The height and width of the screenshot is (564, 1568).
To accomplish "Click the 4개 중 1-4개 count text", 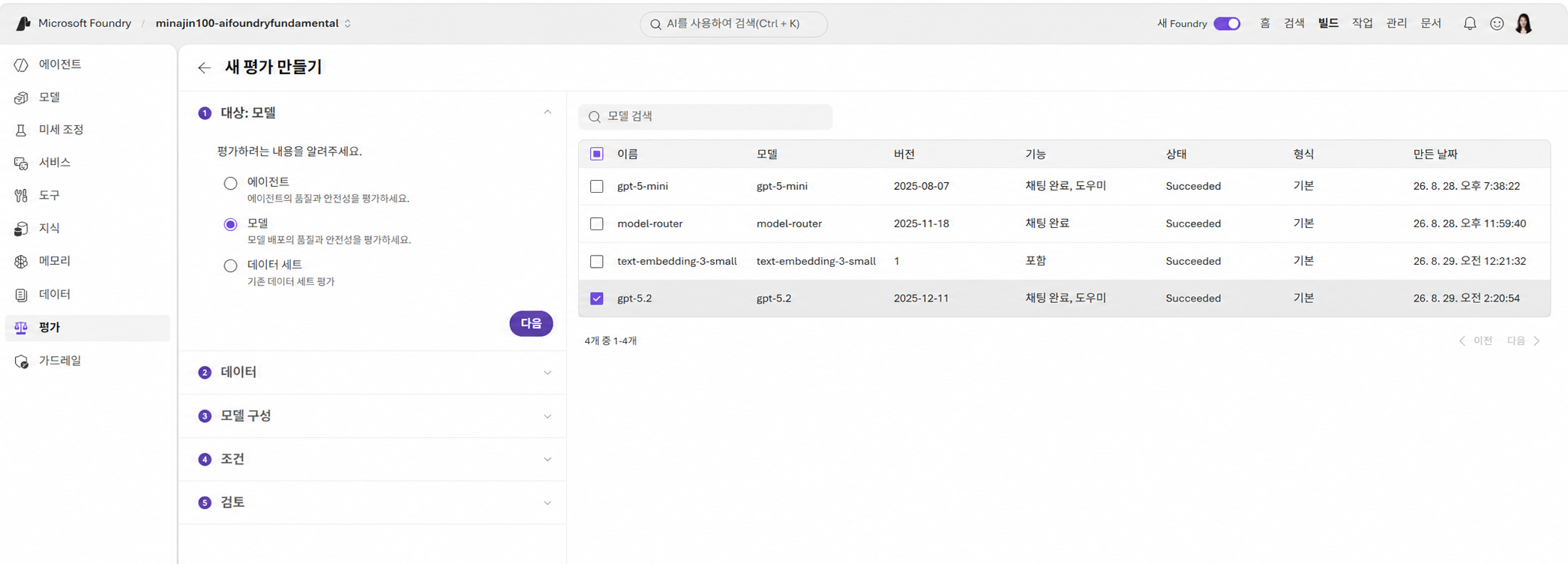I will pyautogui.click(x=610, y=340).
